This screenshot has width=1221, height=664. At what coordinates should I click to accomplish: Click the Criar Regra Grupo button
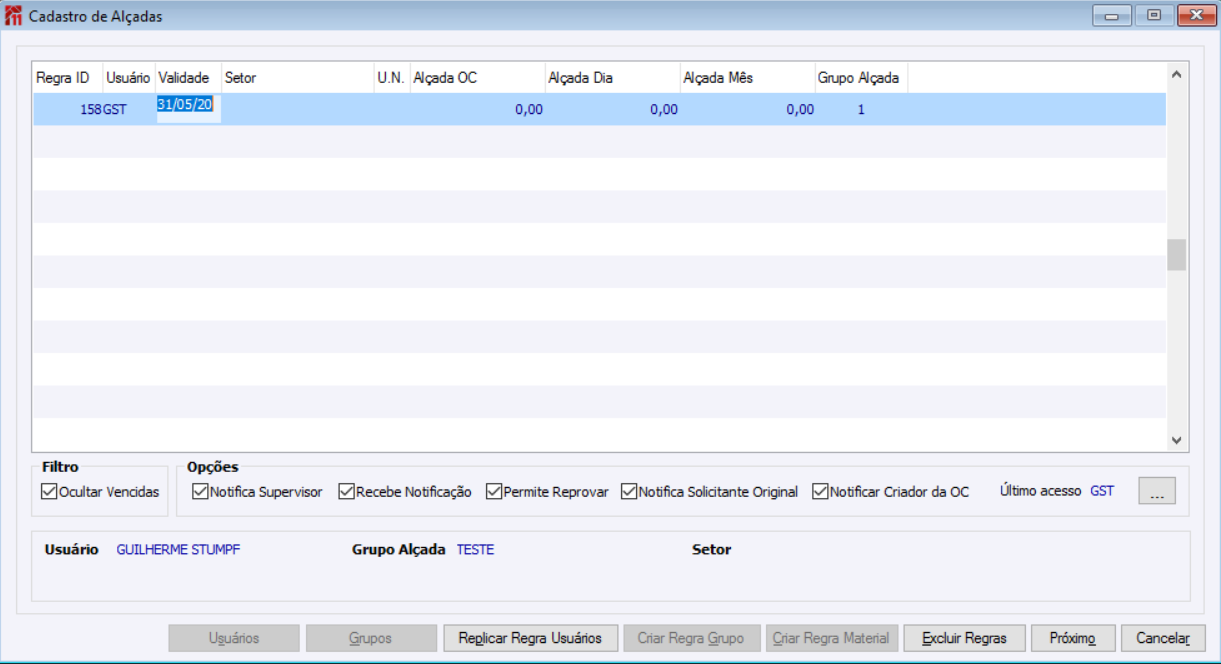pos(691,638)
